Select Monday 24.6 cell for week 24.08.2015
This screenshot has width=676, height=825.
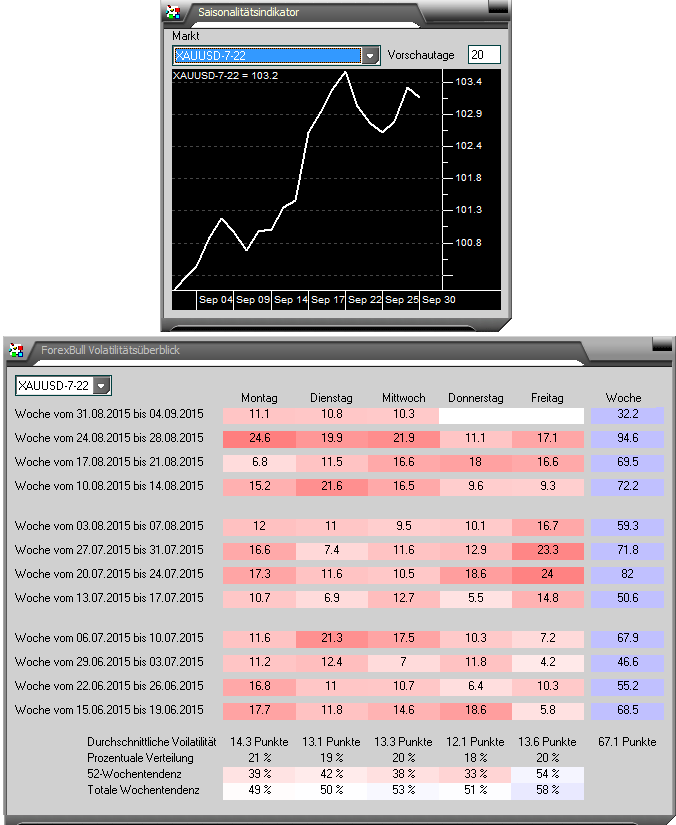point(259,438)
